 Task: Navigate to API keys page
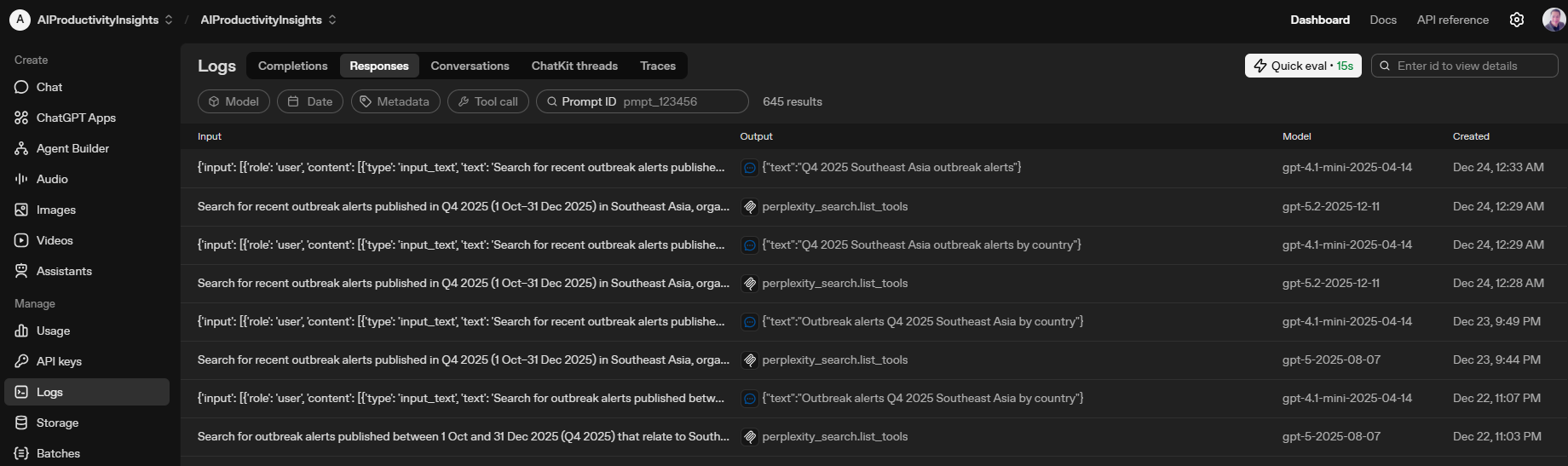tap(59, 361)
